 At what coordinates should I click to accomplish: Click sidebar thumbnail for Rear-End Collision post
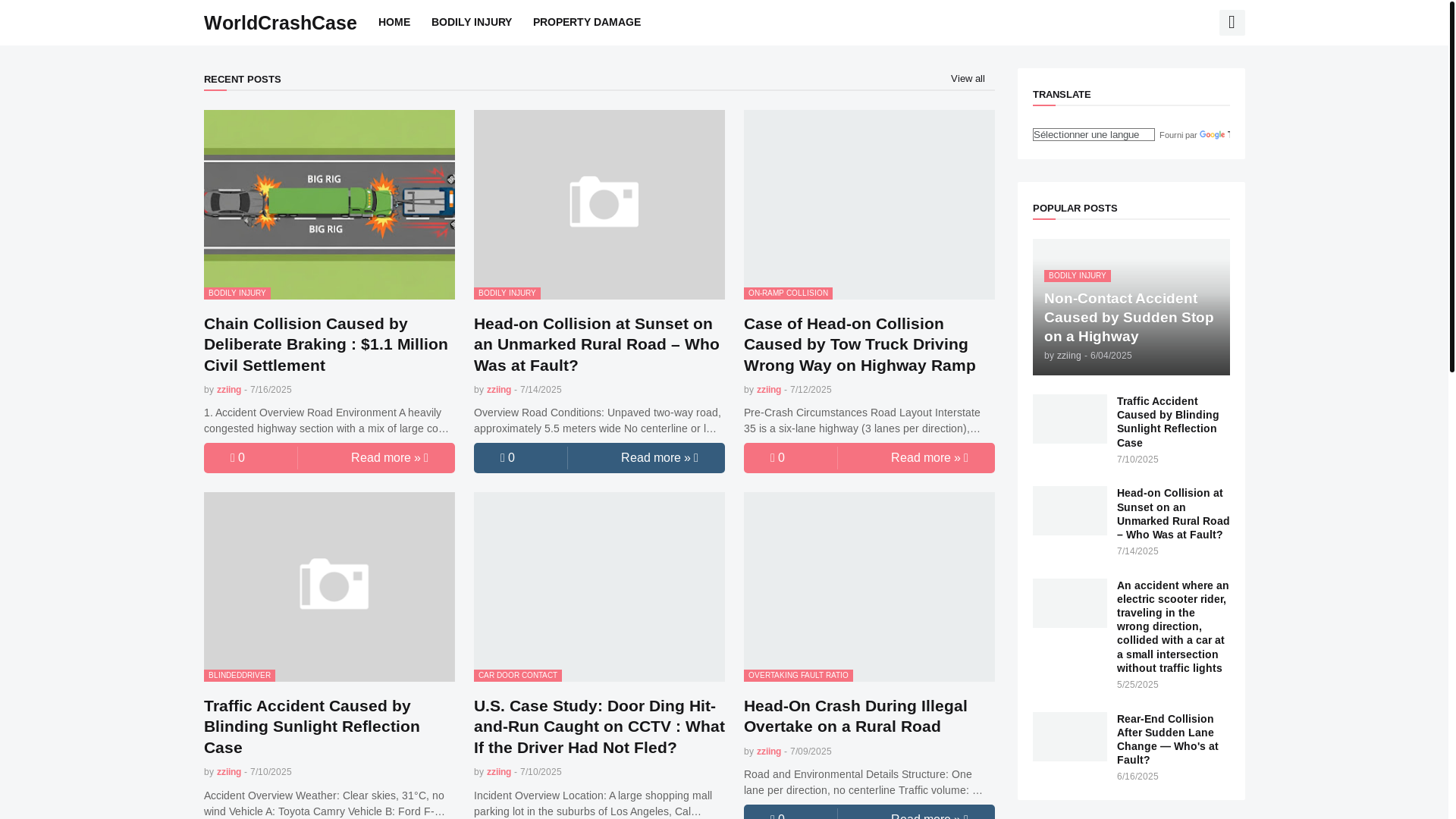1069,737
